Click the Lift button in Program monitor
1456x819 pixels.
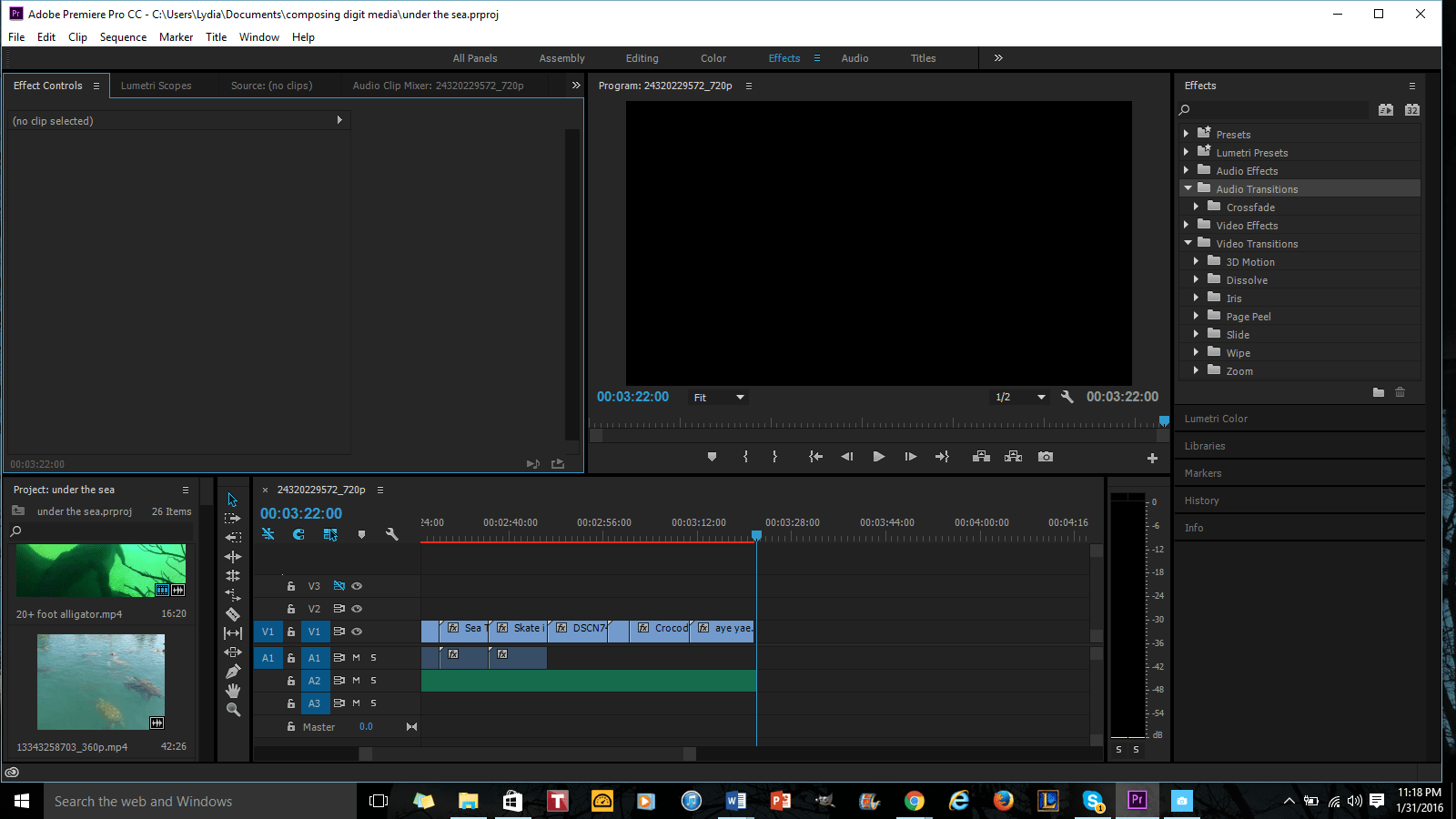[981, 457]
